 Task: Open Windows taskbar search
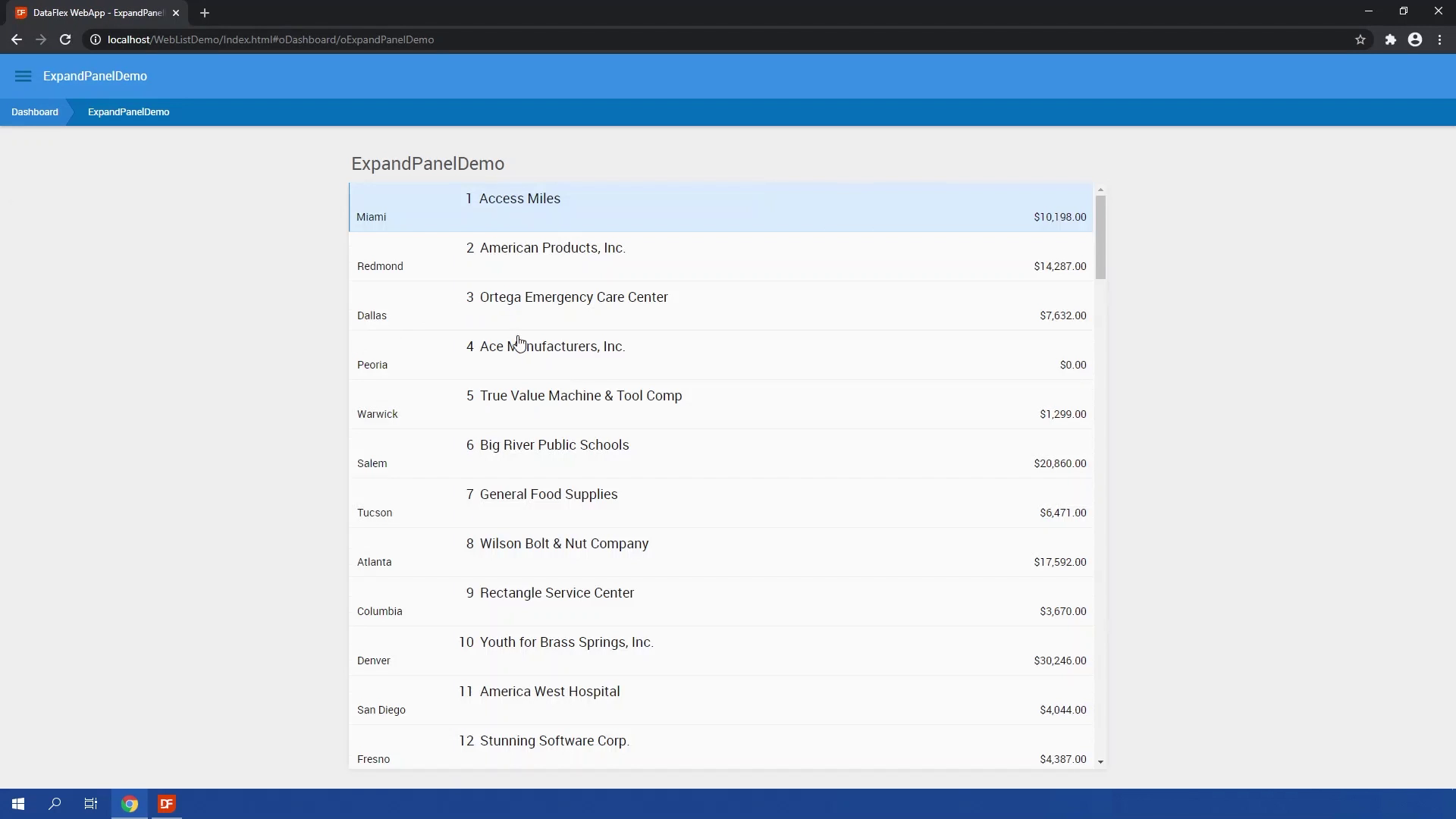(55, 804)
